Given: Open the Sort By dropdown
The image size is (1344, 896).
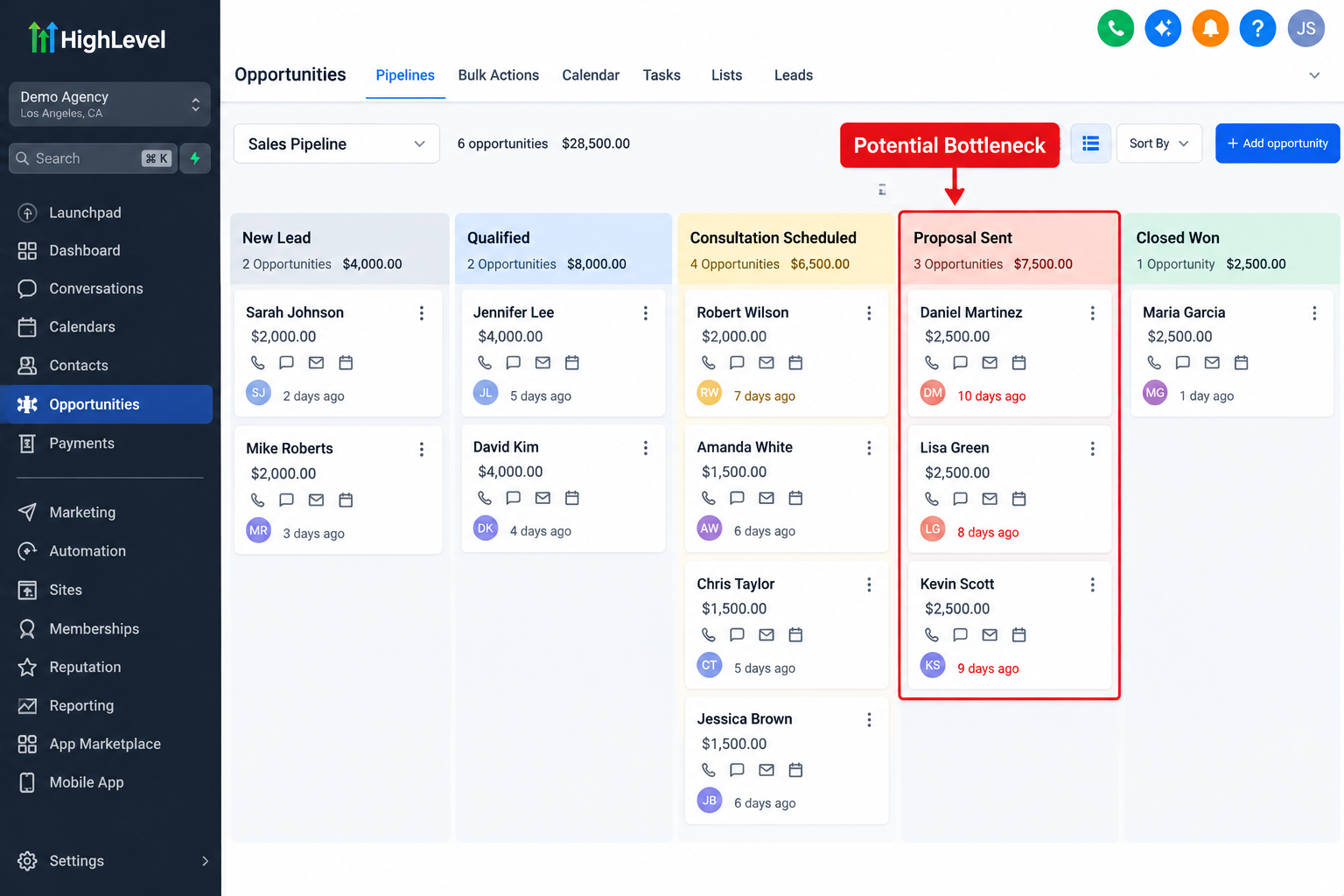Looking at the screenshot, I should [1158, 143].
